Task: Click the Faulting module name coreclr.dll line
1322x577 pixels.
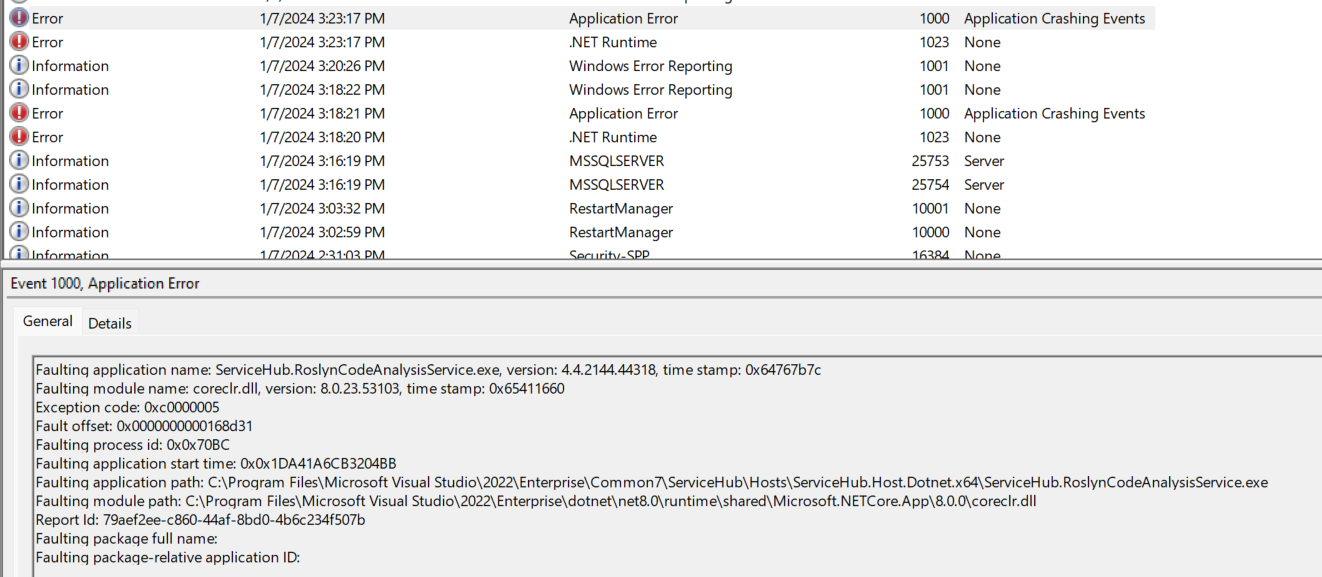Action: pos(300,389)
